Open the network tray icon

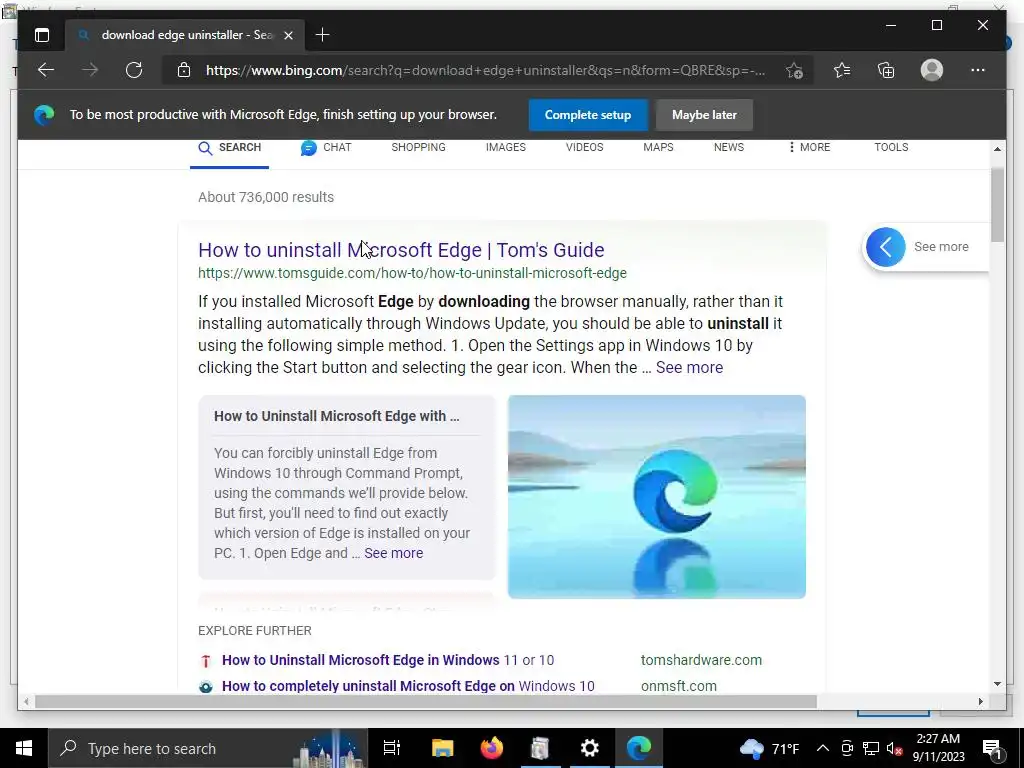(871, 748)
